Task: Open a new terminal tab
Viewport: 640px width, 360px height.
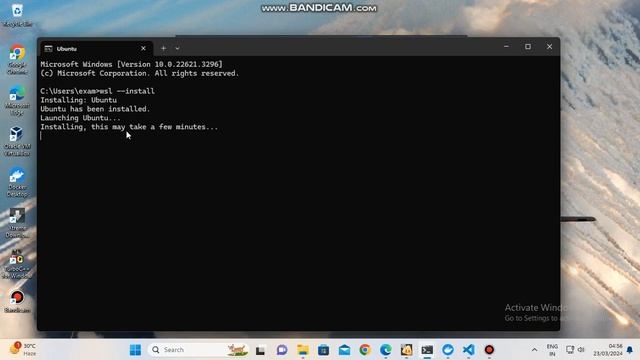Action: point(163,48)
